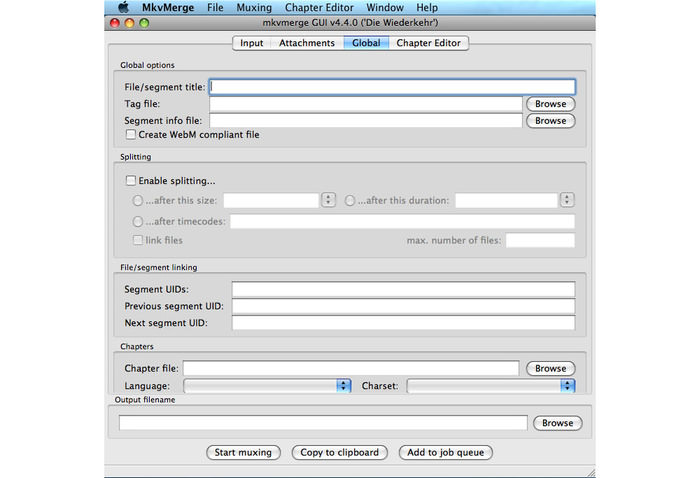Screen dimensions: 700x478
Task: Switch to the Attachments tab
Action: click(x=307, y=43)
